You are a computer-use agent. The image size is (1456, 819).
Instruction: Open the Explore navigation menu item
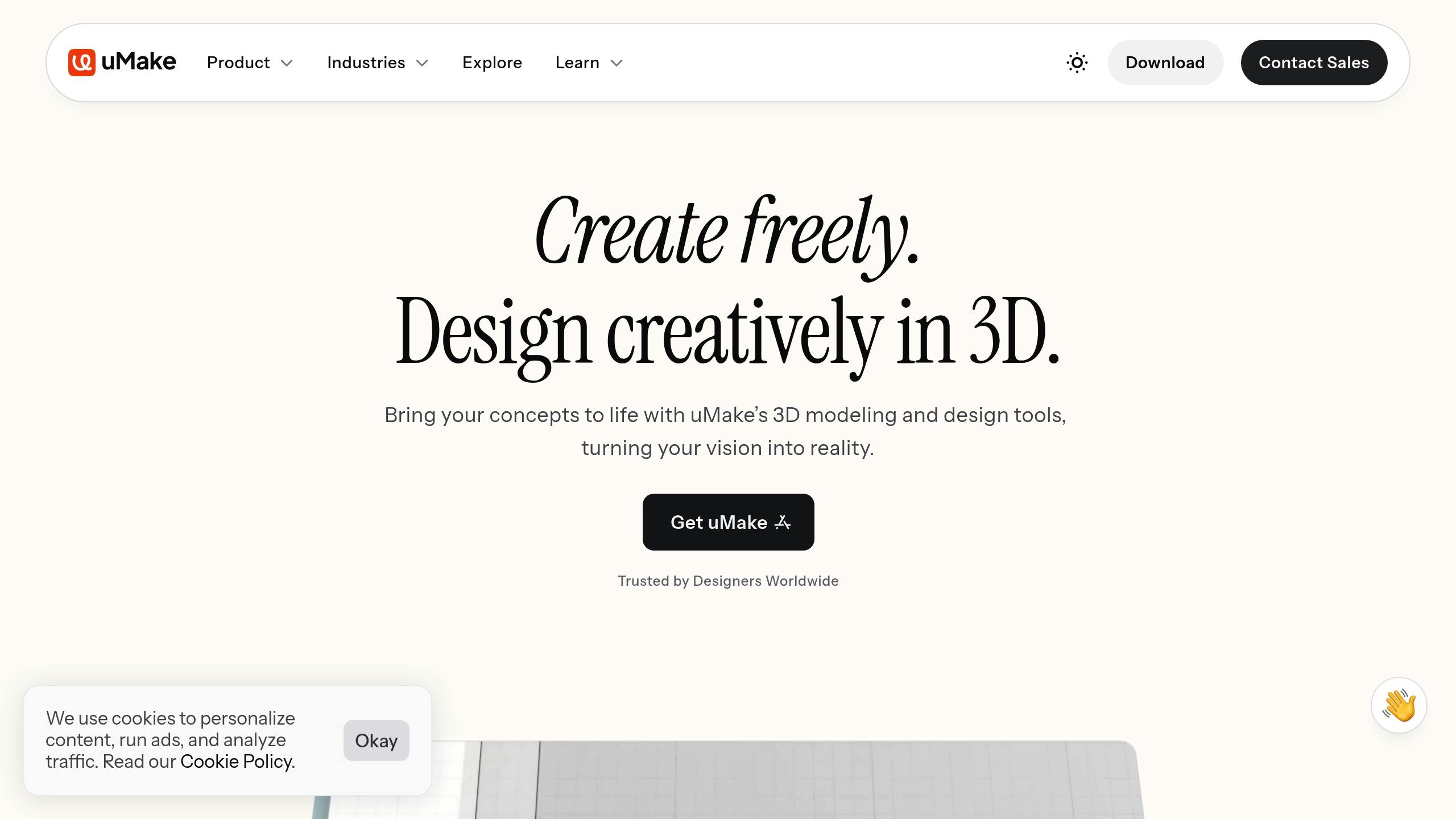pyautogui.click(x=491, y=62)
